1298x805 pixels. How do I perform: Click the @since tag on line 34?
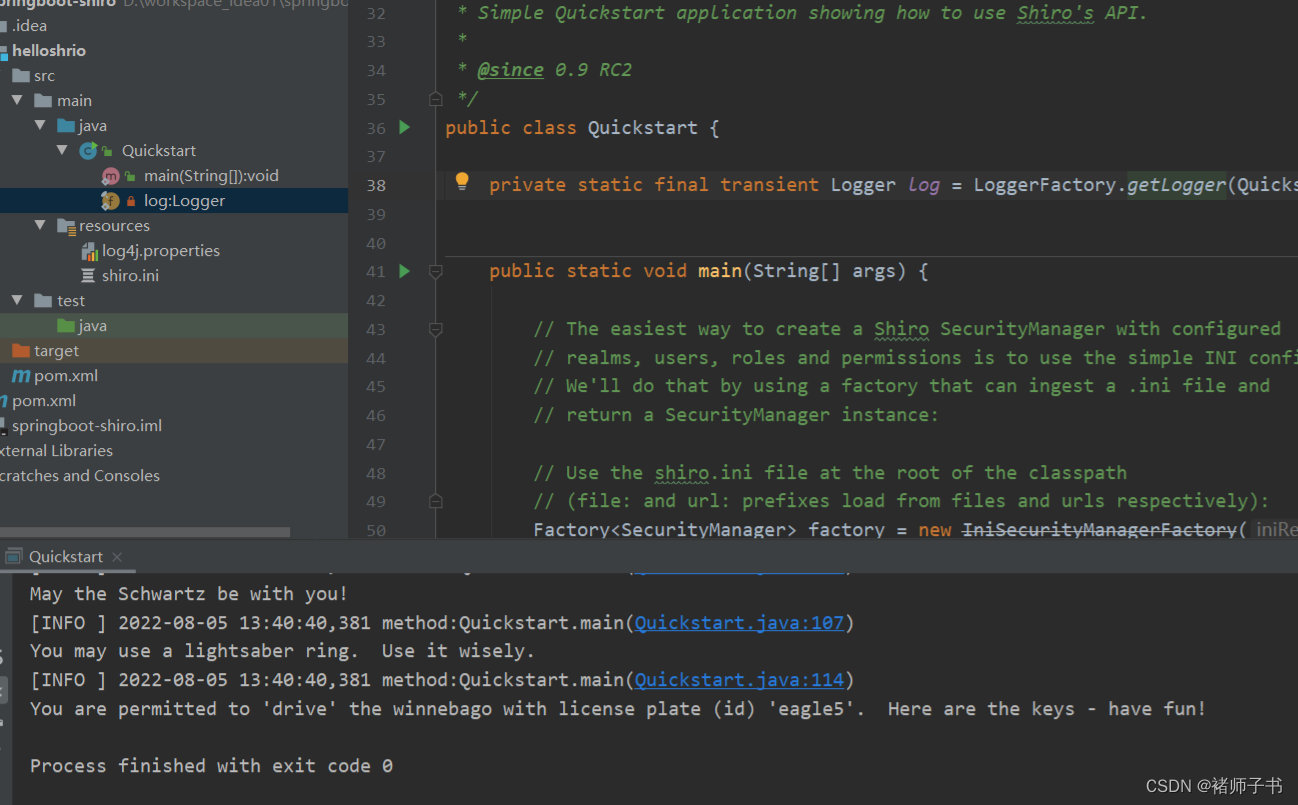511,70
